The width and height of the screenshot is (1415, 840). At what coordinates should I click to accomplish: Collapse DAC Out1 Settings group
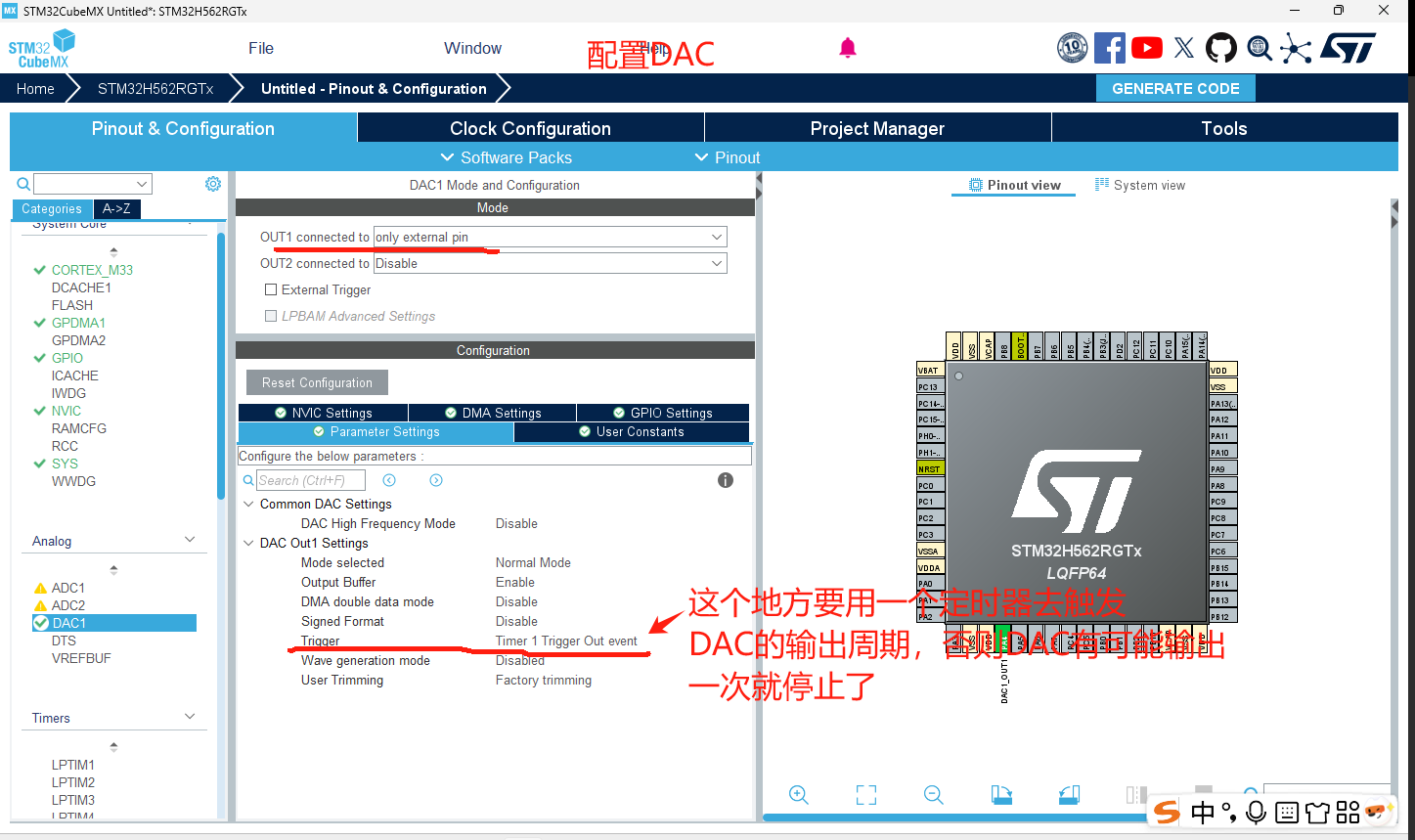247,543
